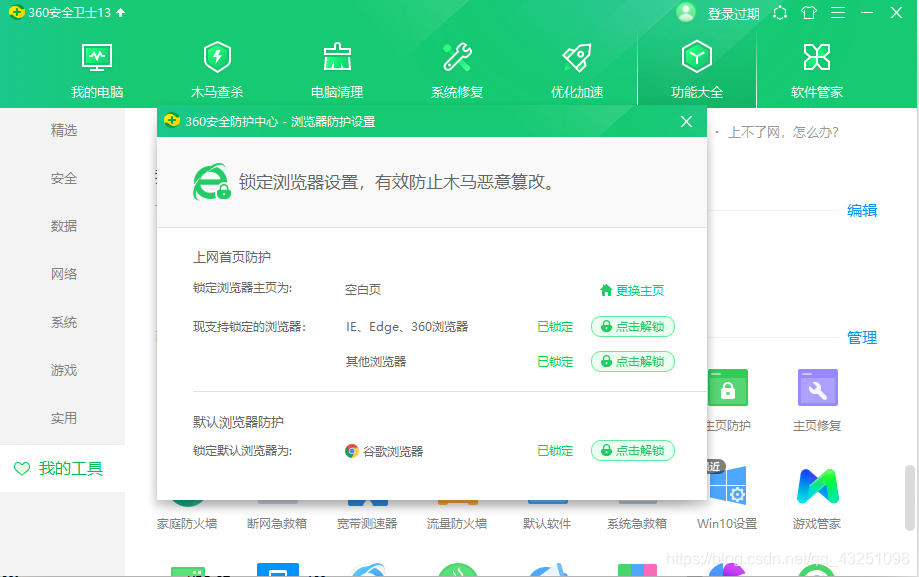Select 实用 in left sidebar
This screenshot has height=577, width=919.
tap(63, 418)
